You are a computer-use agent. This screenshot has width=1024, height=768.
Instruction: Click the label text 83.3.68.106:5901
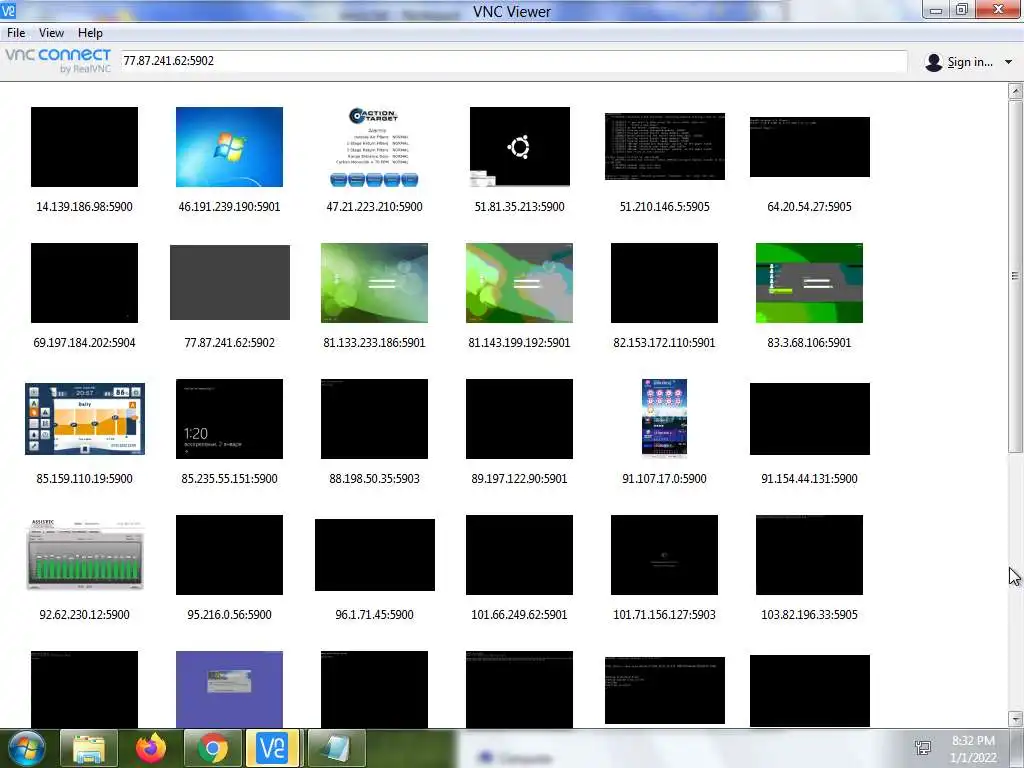point(809,342)
